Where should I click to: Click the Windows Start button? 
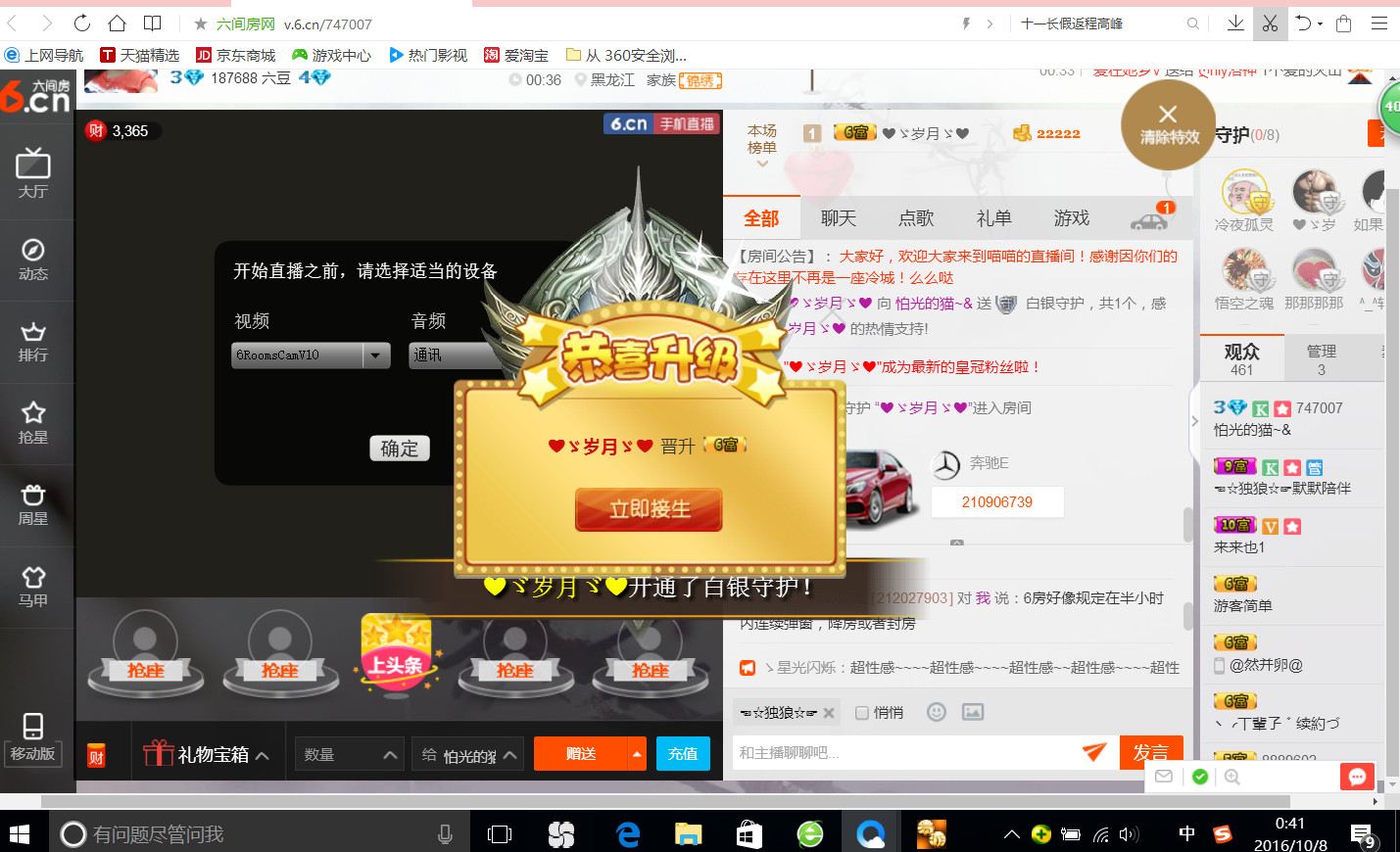pos(20,834)
